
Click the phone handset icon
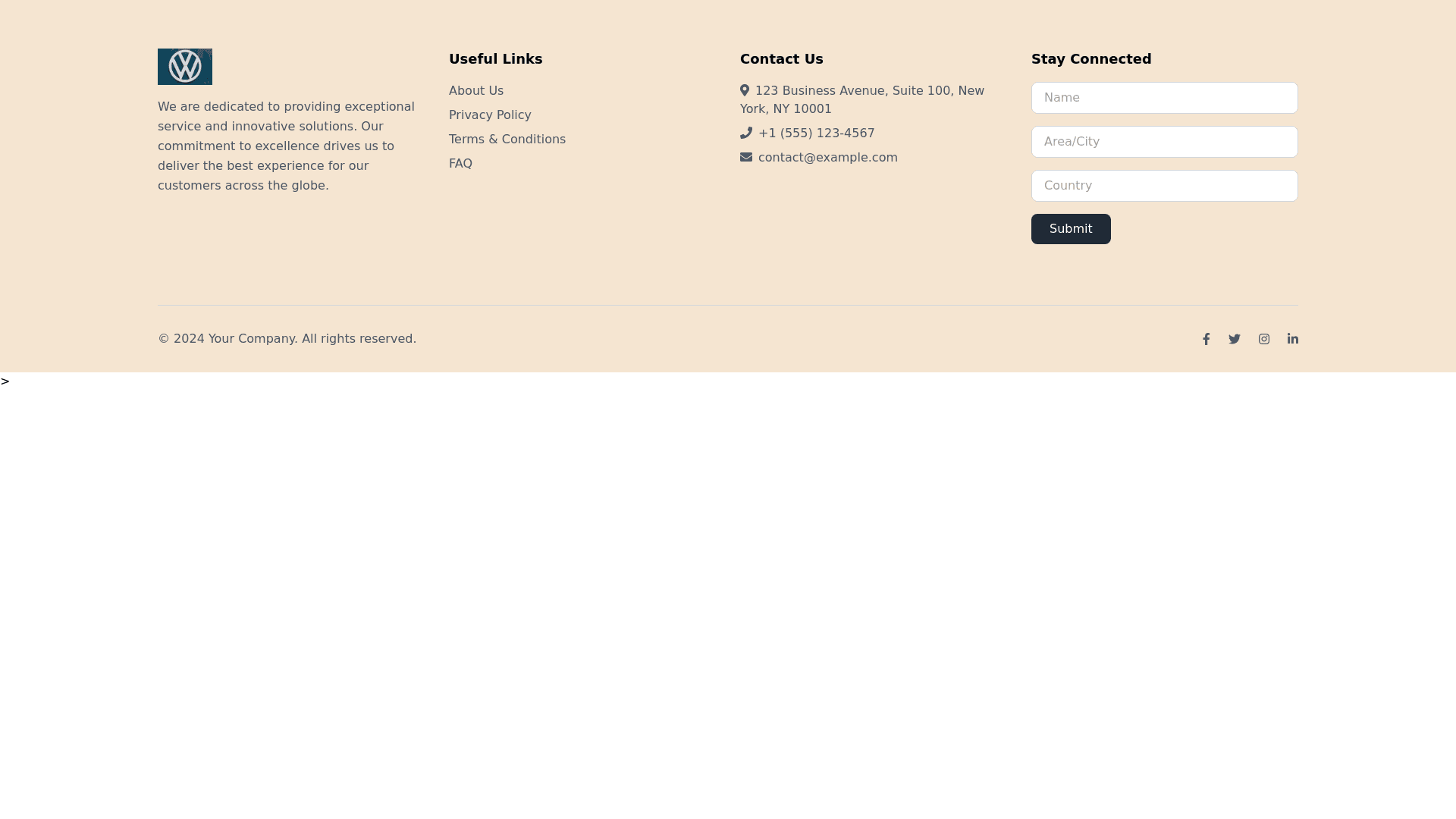pos(746,133)
